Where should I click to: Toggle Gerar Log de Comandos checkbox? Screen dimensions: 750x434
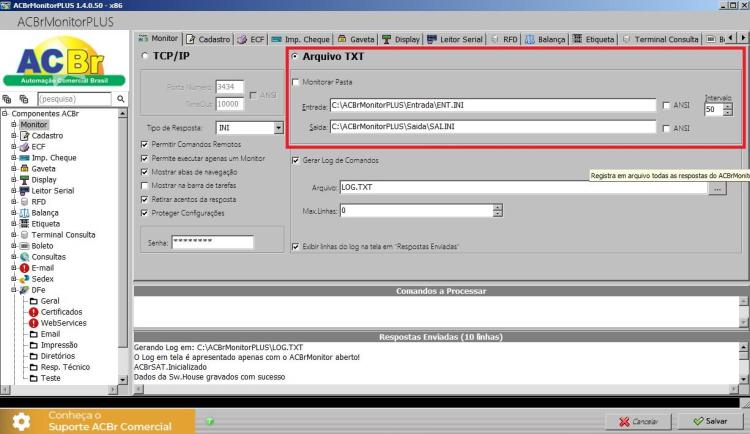(x=296, y=161)
